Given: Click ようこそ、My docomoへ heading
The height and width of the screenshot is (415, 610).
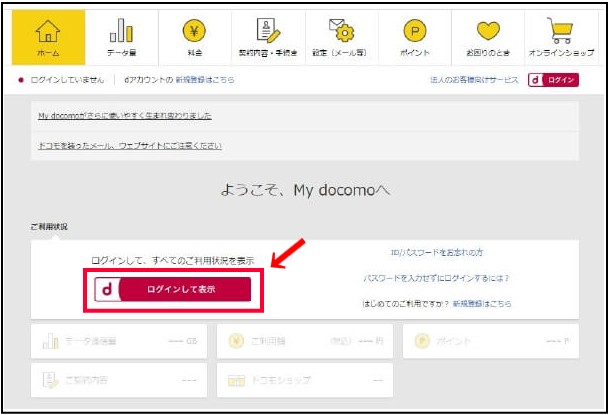Looking at the screenshot, I should (305, 191).
